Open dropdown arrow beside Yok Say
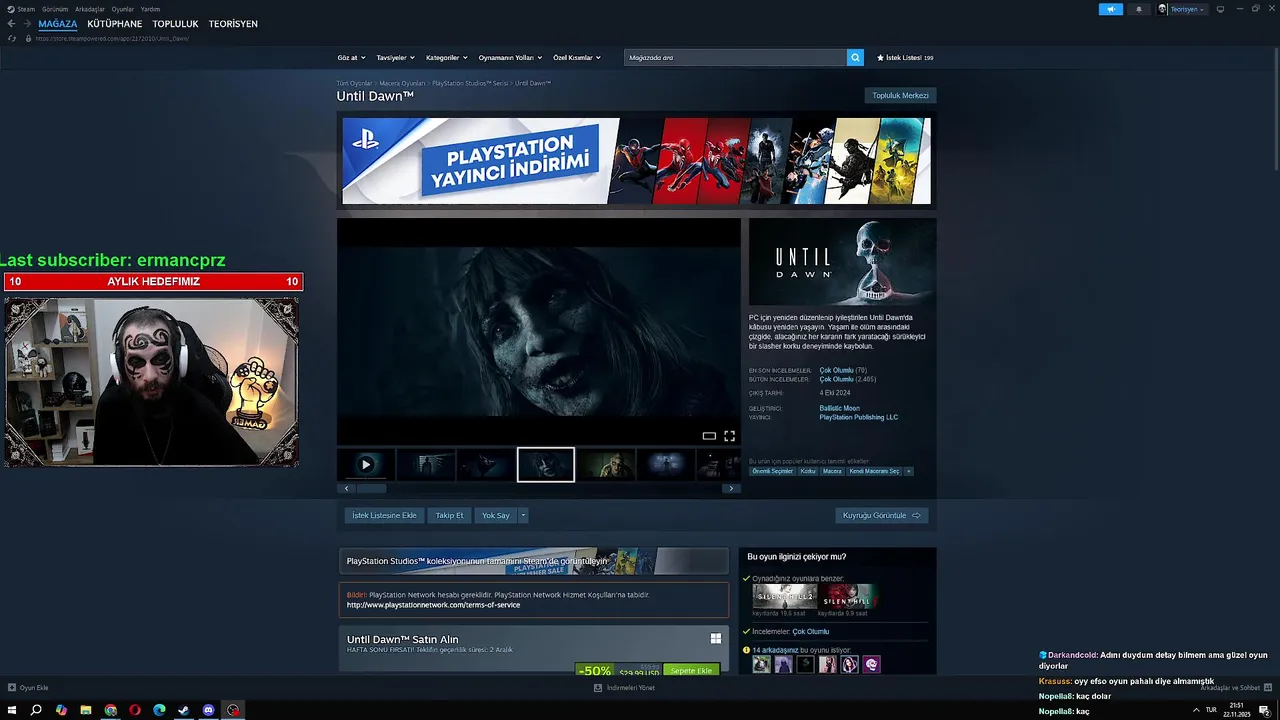 pyautogui.click(x=522, y=516)
